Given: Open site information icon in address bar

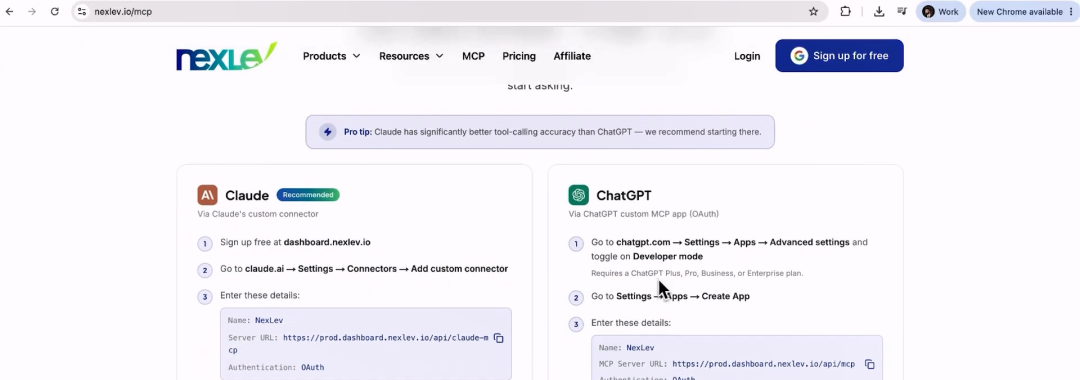Looking at the screenshot, I should (x=82, y=12).
